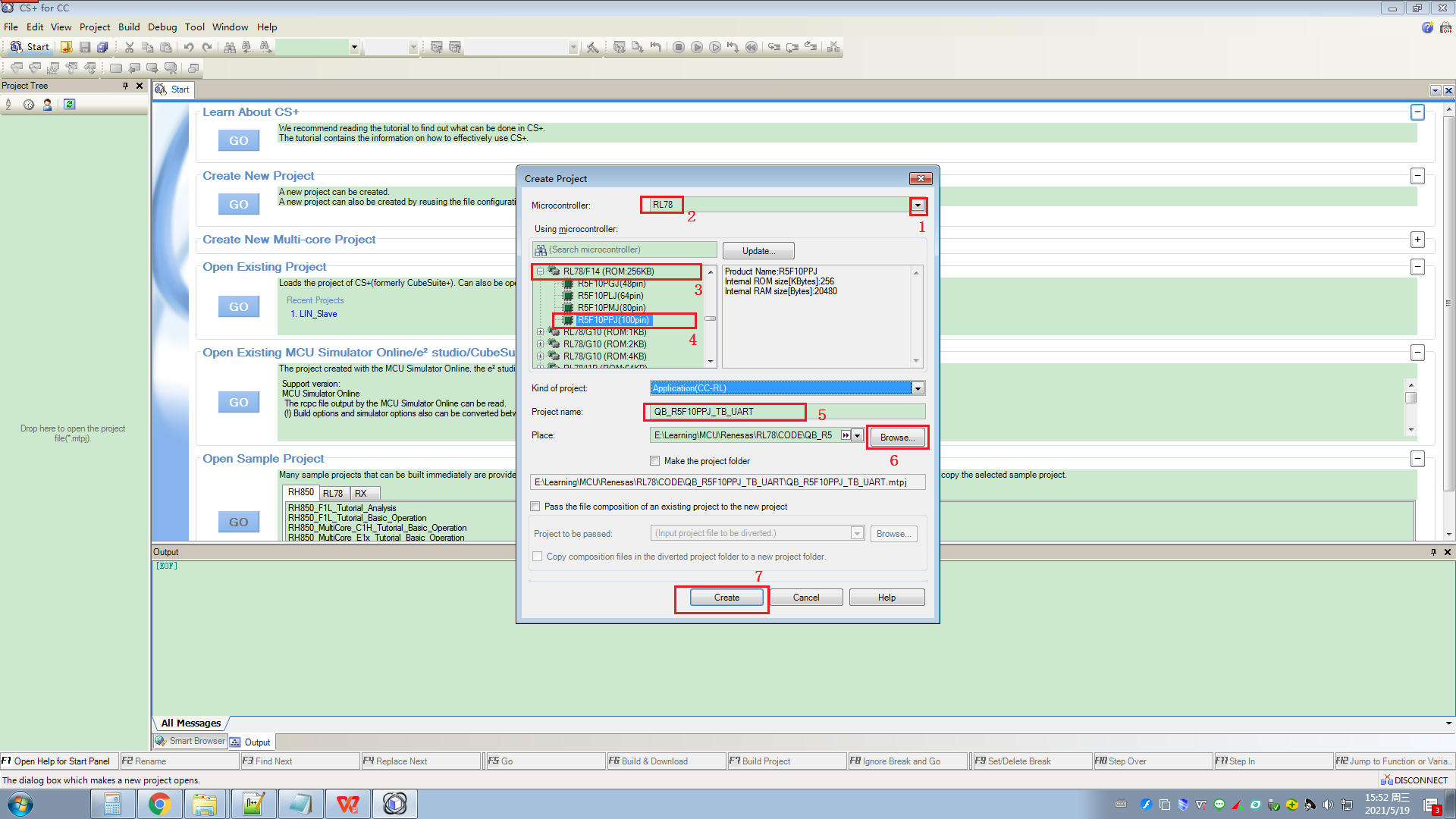Select the RL78 sample project tab
The width and height of the screenshot is (1456, 819).
tap(333, 493)
